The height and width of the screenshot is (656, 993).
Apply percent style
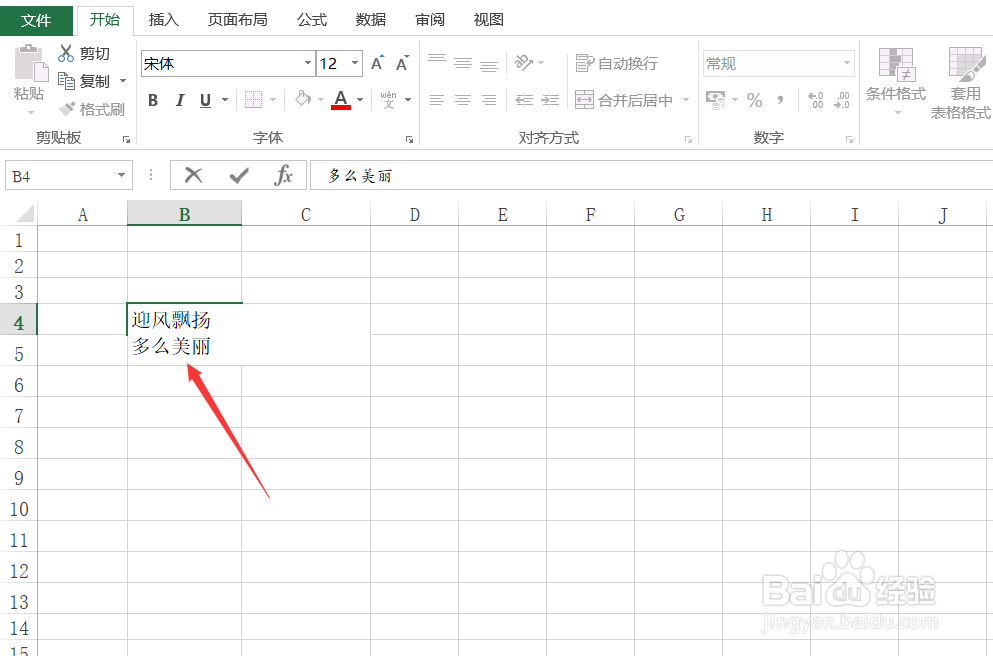[x=754, y=100]
